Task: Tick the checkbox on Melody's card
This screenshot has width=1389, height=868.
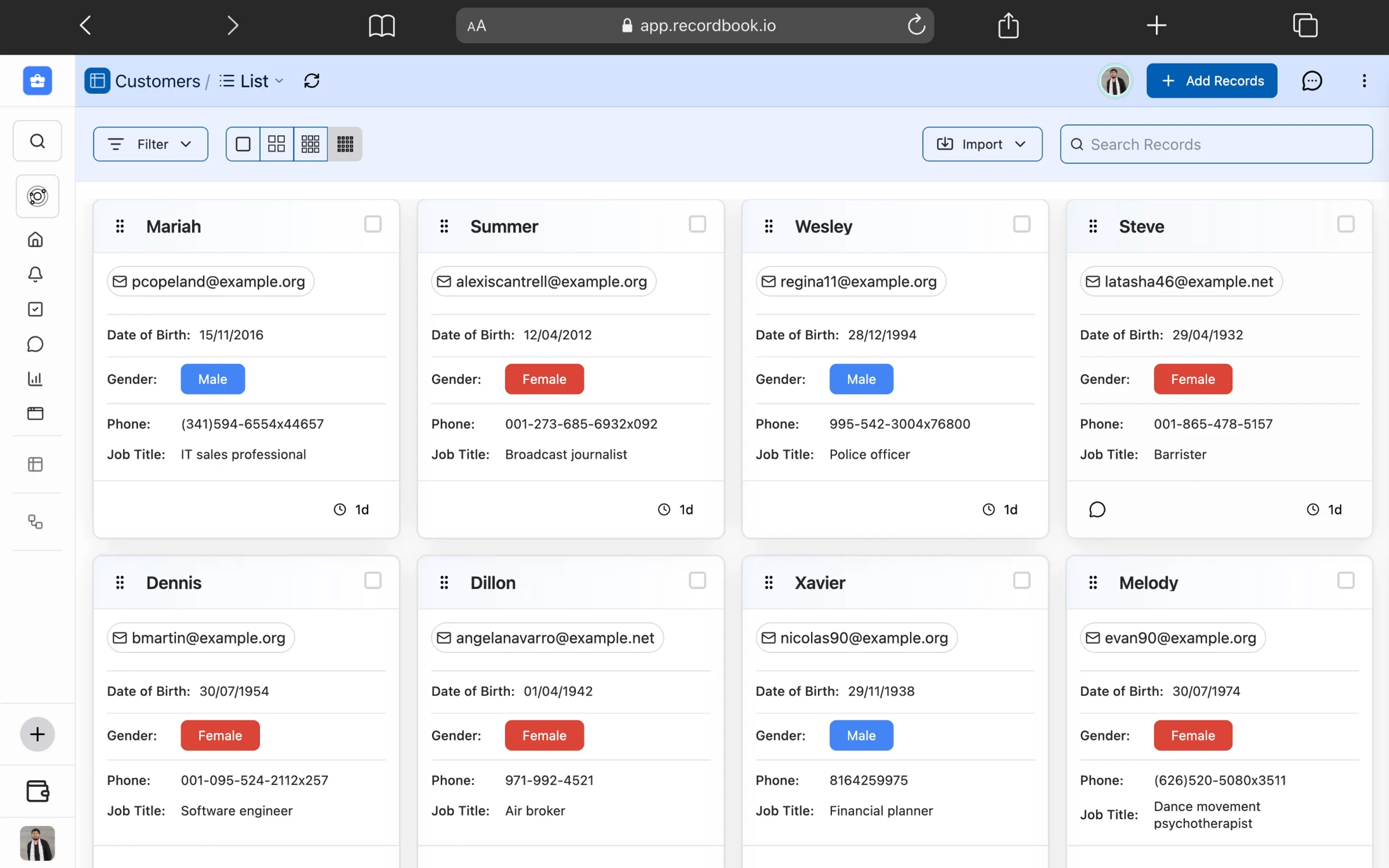Action: coord(1345,580)
